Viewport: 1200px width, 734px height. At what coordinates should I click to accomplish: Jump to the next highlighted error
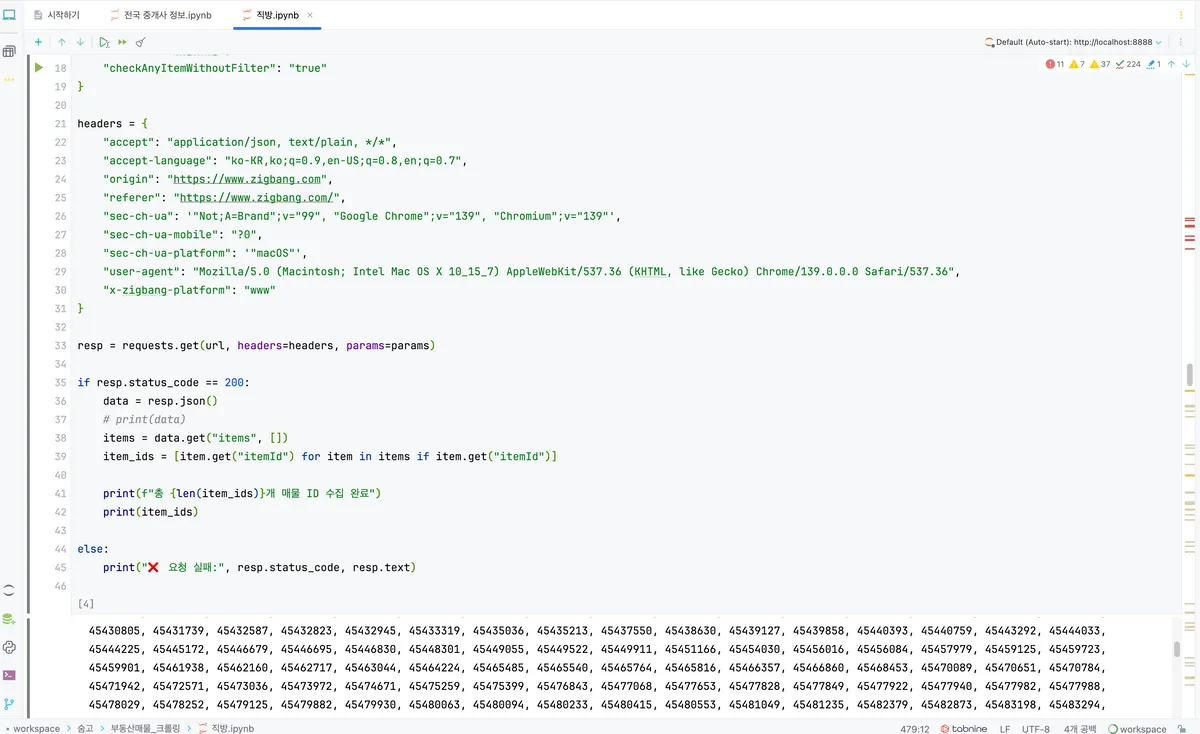click(x=1186, y=64)
